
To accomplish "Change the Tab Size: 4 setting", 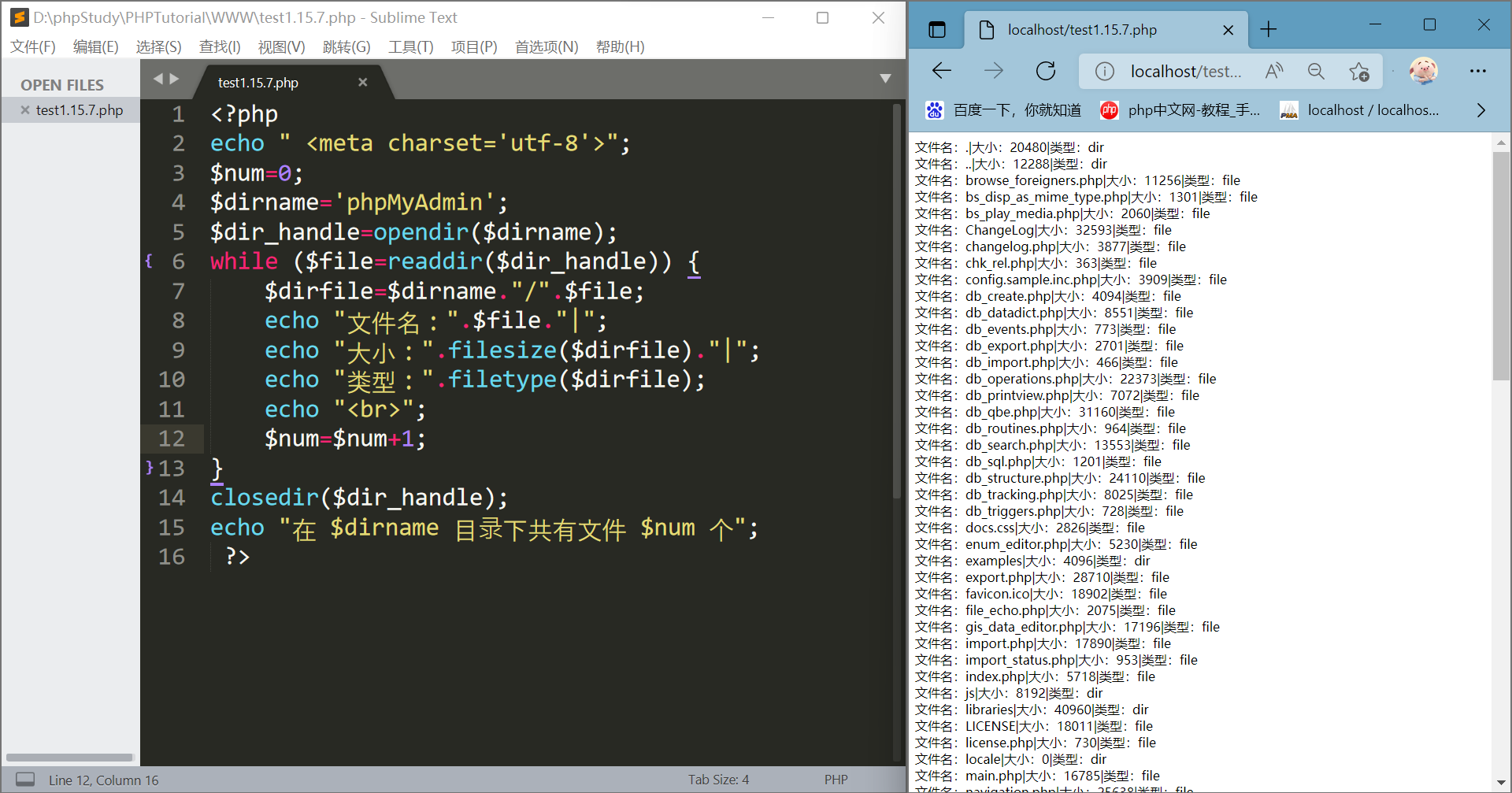I will click(718, 780).
